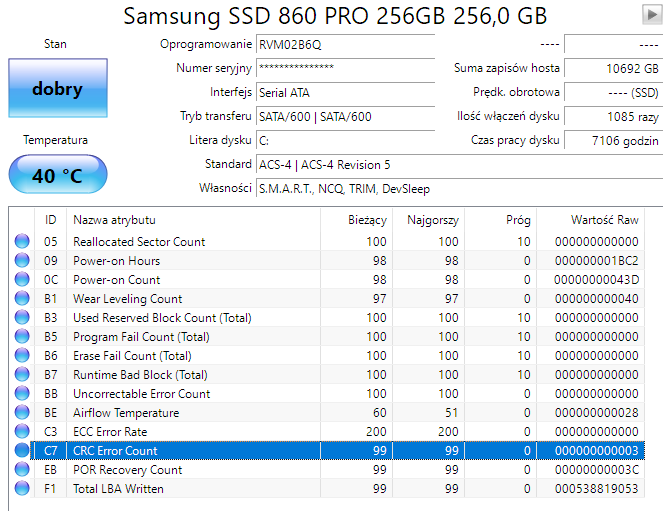The width and height of the screenshot is (663, 511).
Task: Click raw value 00000000003C
Action: pyautogui.click(x=597, y=470)
